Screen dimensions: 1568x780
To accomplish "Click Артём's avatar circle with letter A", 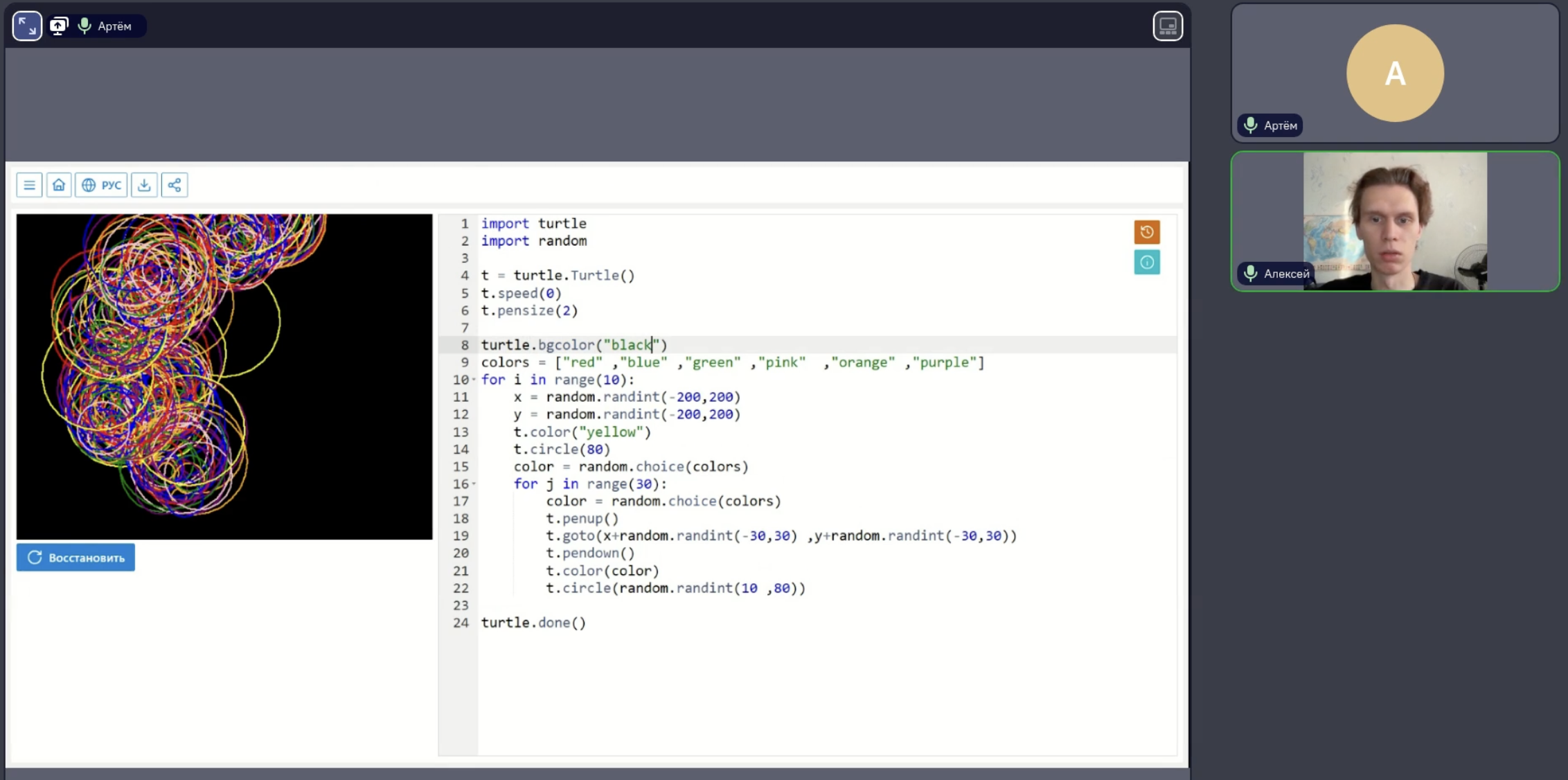I will coord(1395,73).
